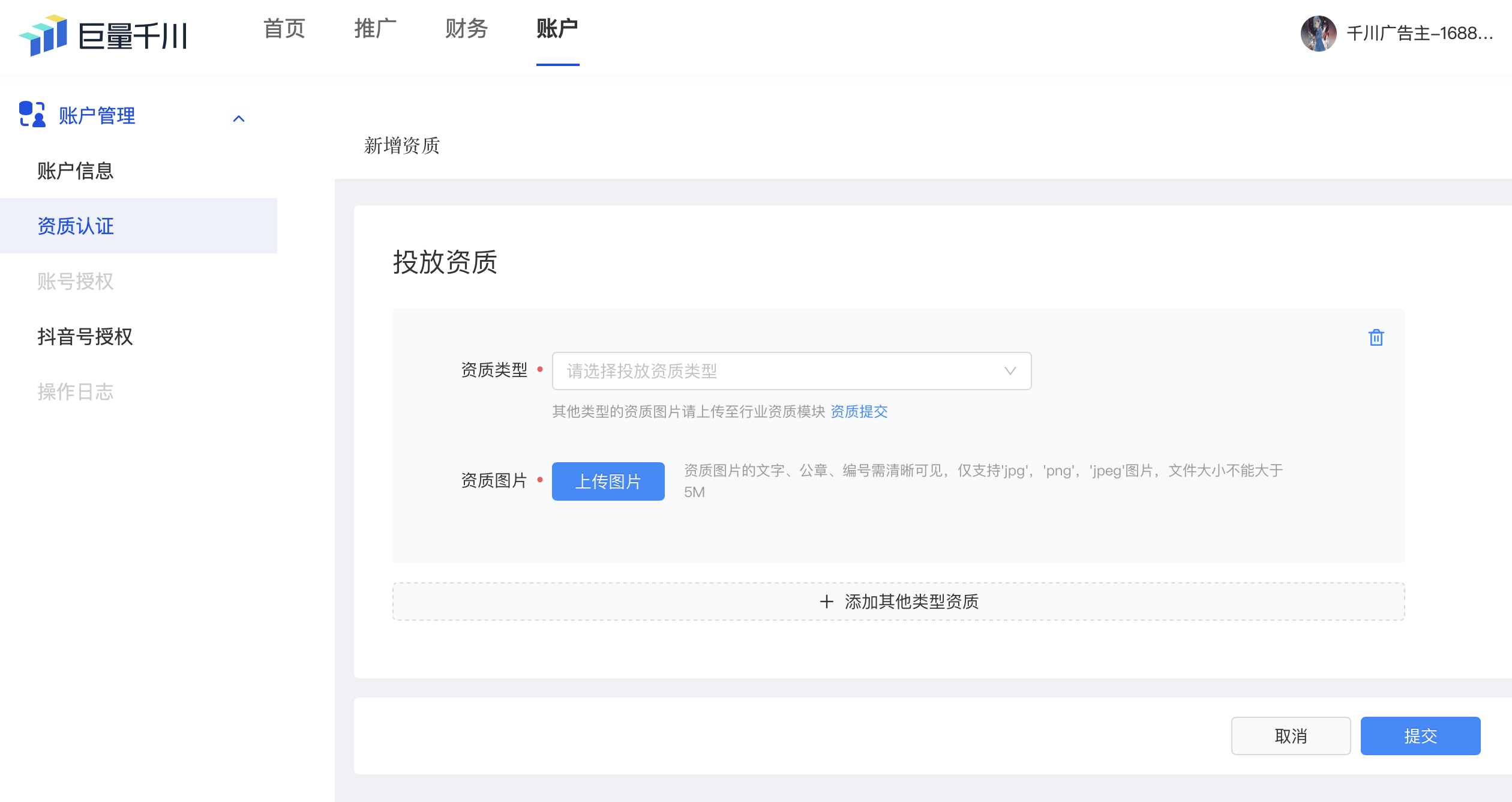This screenshot has width=1512, height=802.
Task: Click the 取消 cancel button
Action: [x=1291, y=736]
